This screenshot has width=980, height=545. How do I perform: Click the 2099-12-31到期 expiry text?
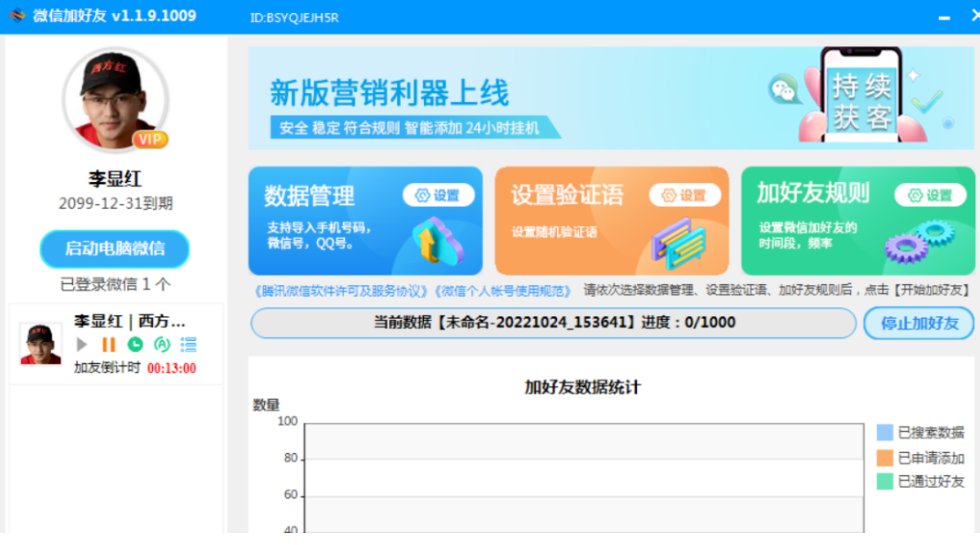(x=116, y=204)
